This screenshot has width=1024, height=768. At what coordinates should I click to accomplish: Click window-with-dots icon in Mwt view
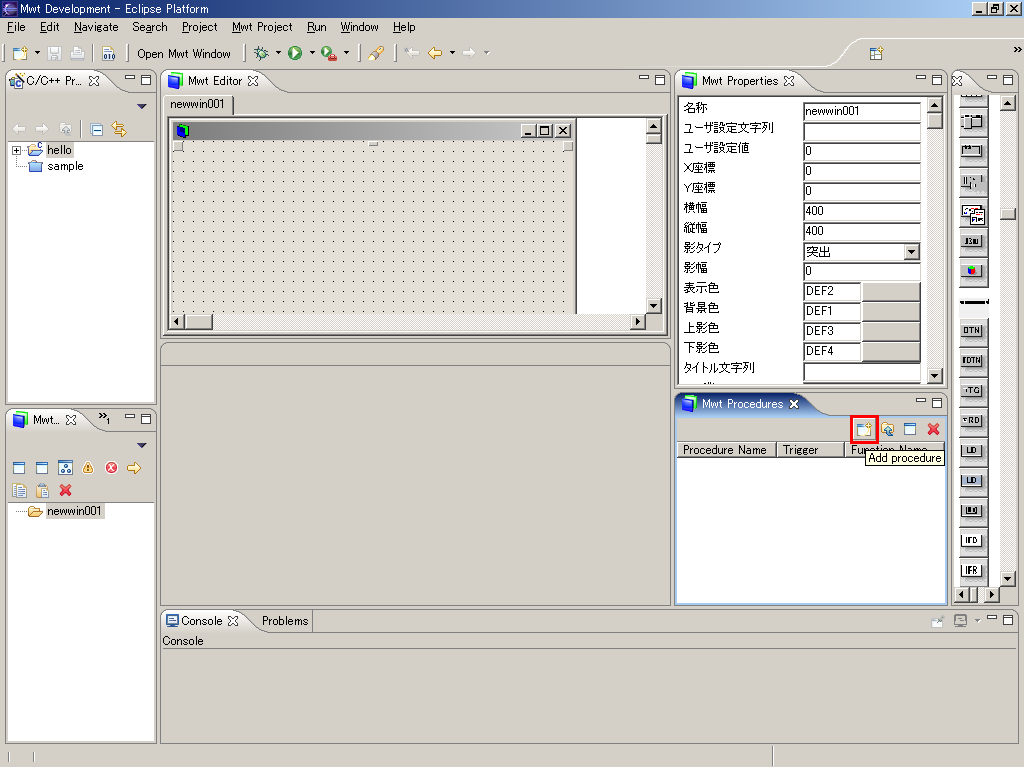click(x=65, y=468)
